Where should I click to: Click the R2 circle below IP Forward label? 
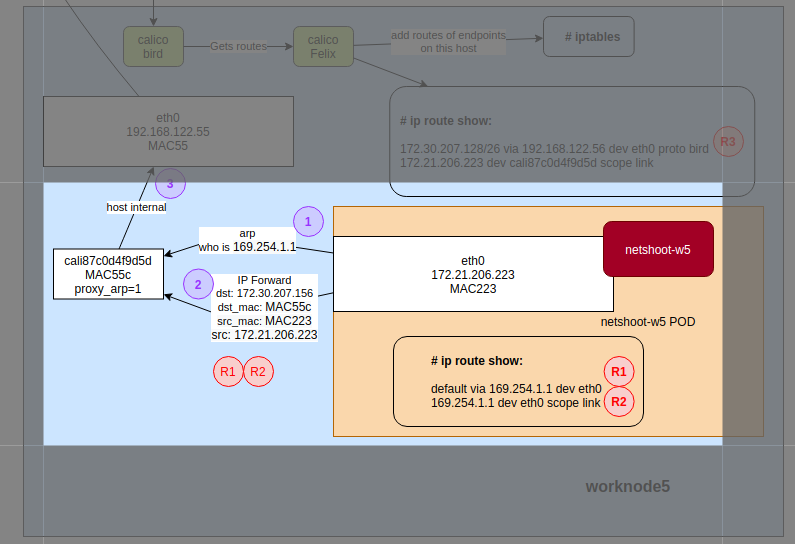point(258,371)
